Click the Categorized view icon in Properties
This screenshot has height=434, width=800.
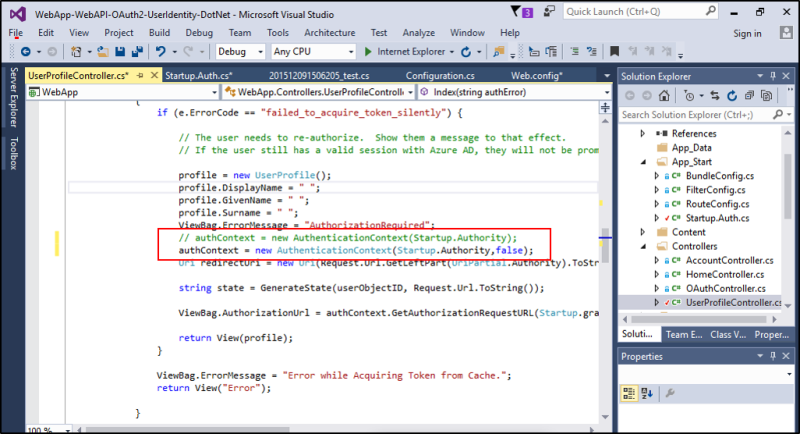tap(629, 393)
